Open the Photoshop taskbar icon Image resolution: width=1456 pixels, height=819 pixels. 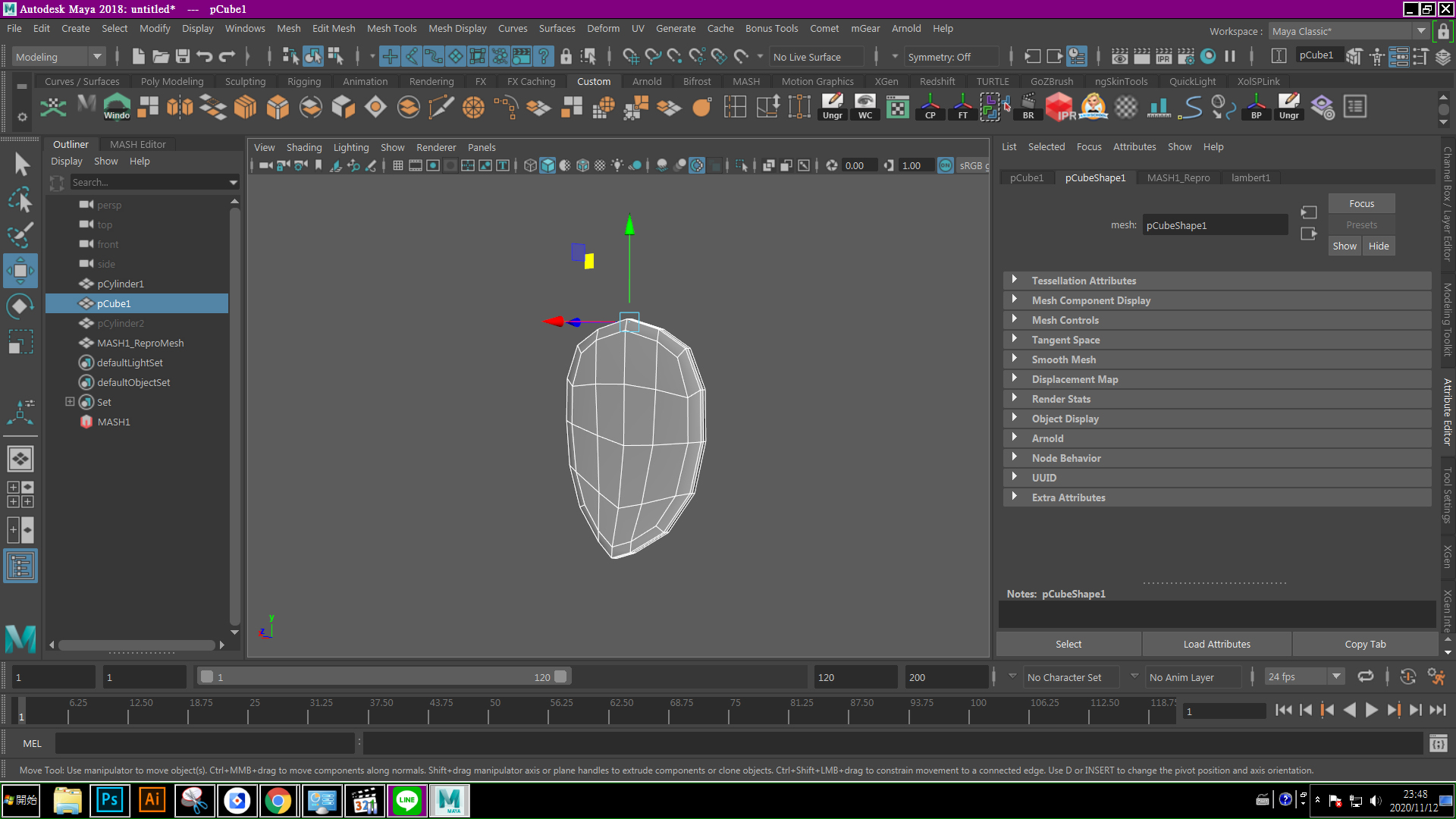[x=109, y=800]
